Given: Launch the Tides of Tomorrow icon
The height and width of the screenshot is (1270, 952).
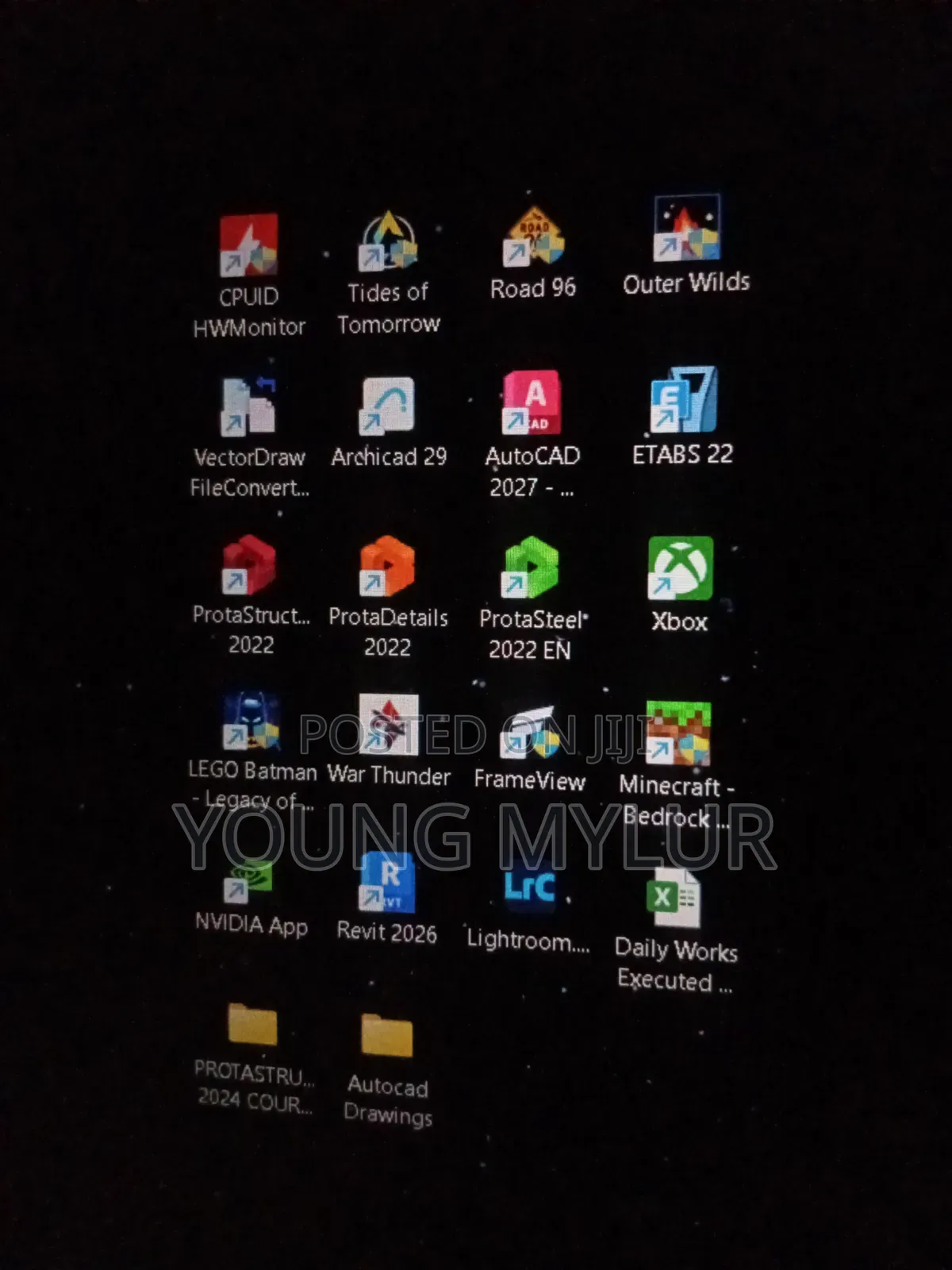Looking at the screenshot, I should tap(388, 241).
